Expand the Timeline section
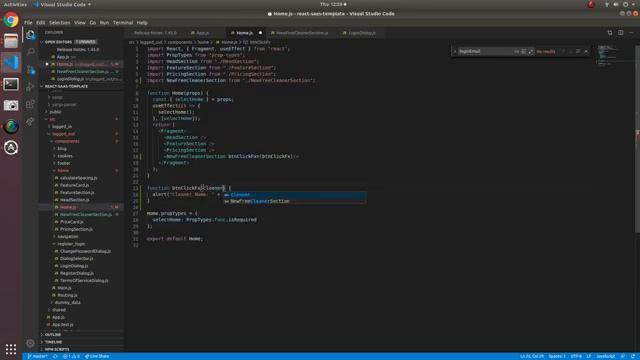This screenshot has height=360, width=640. 82,342
